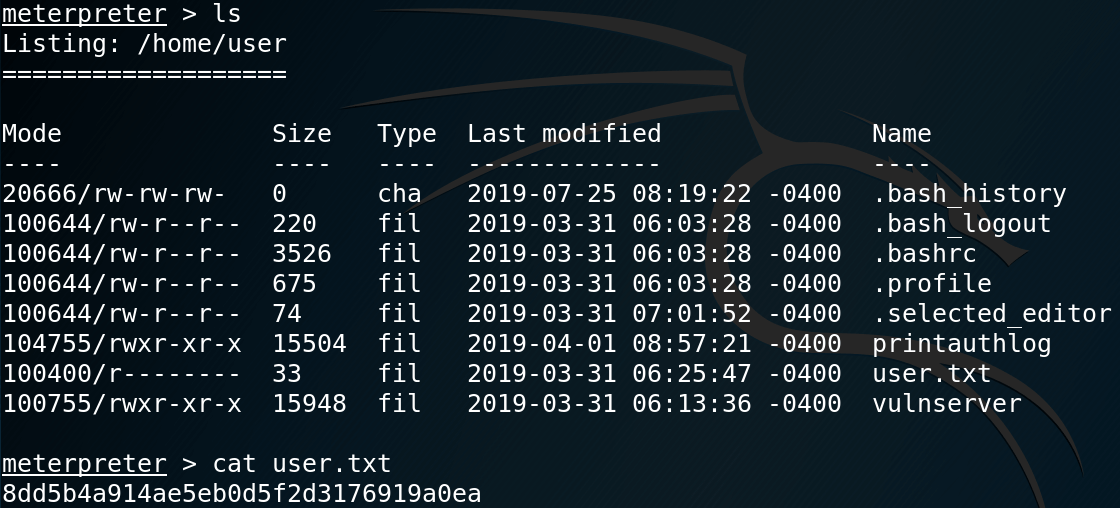The height and width of the screenshot is (508, 1120).
Task: Click the Mode column header
Action: pos(32,134)
